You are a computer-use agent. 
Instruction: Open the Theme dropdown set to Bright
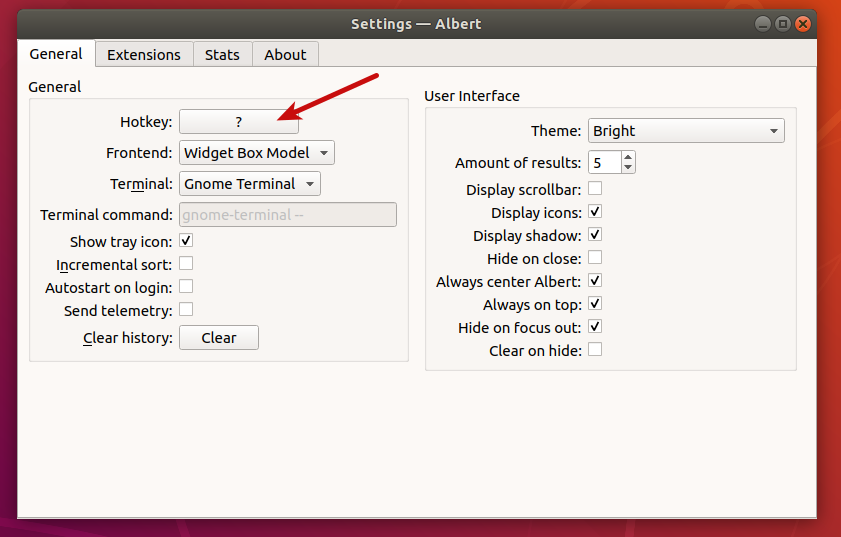[x=685, y=131]
